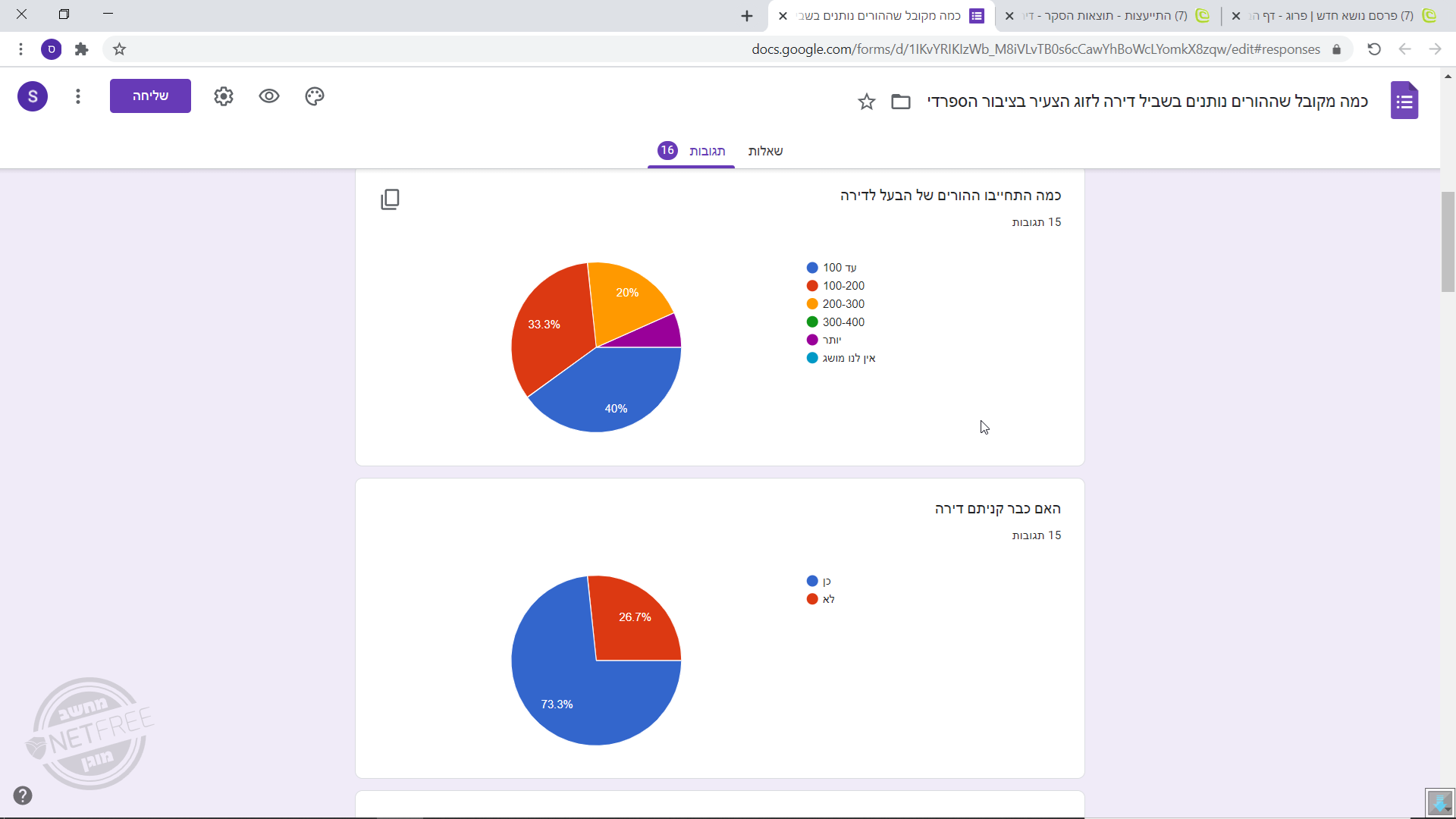Open the form settings gear
1456x819 pixels.
click(x=224, y=96)
